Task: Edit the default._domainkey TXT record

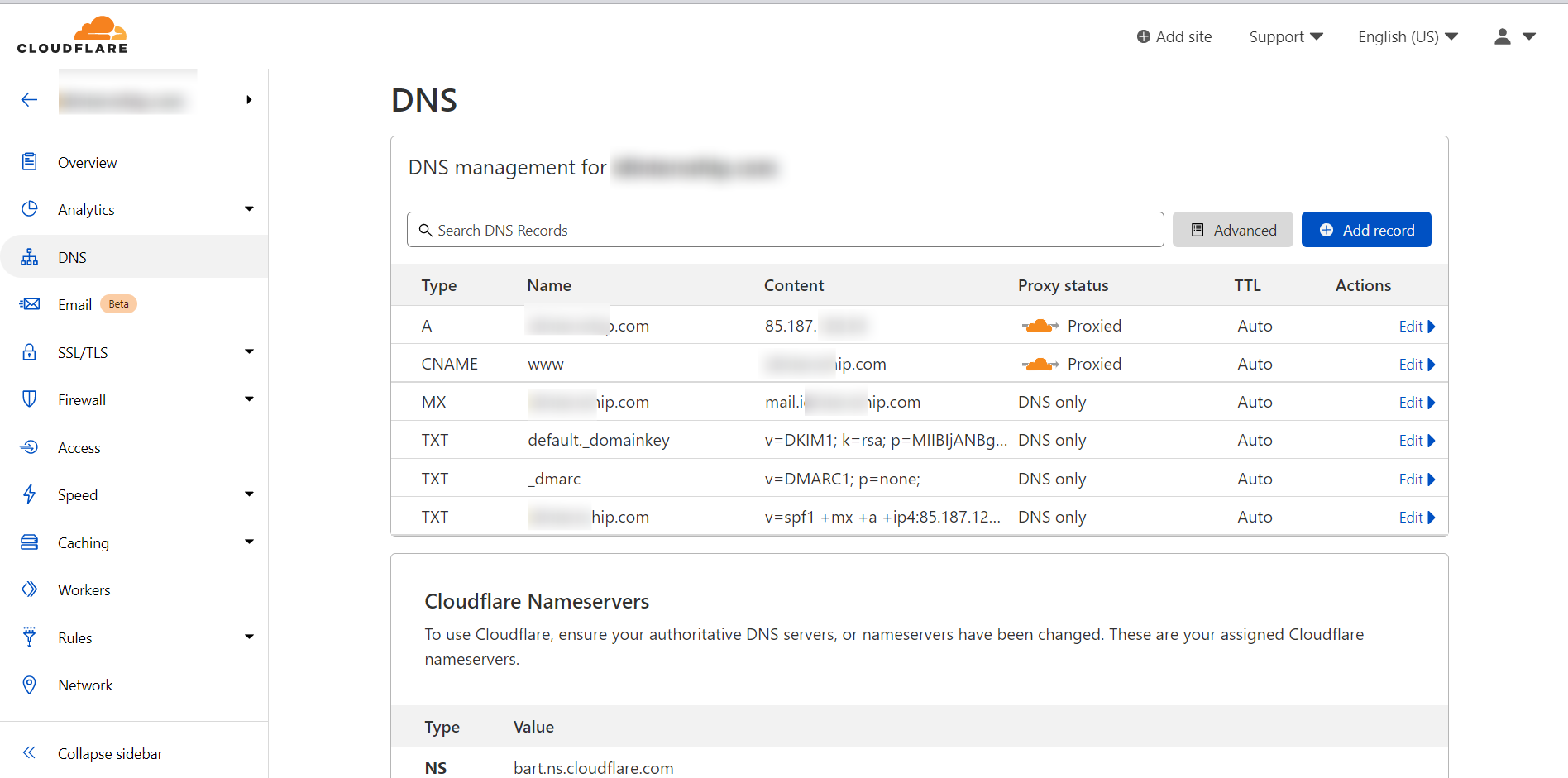Action: pos(1417,441)
